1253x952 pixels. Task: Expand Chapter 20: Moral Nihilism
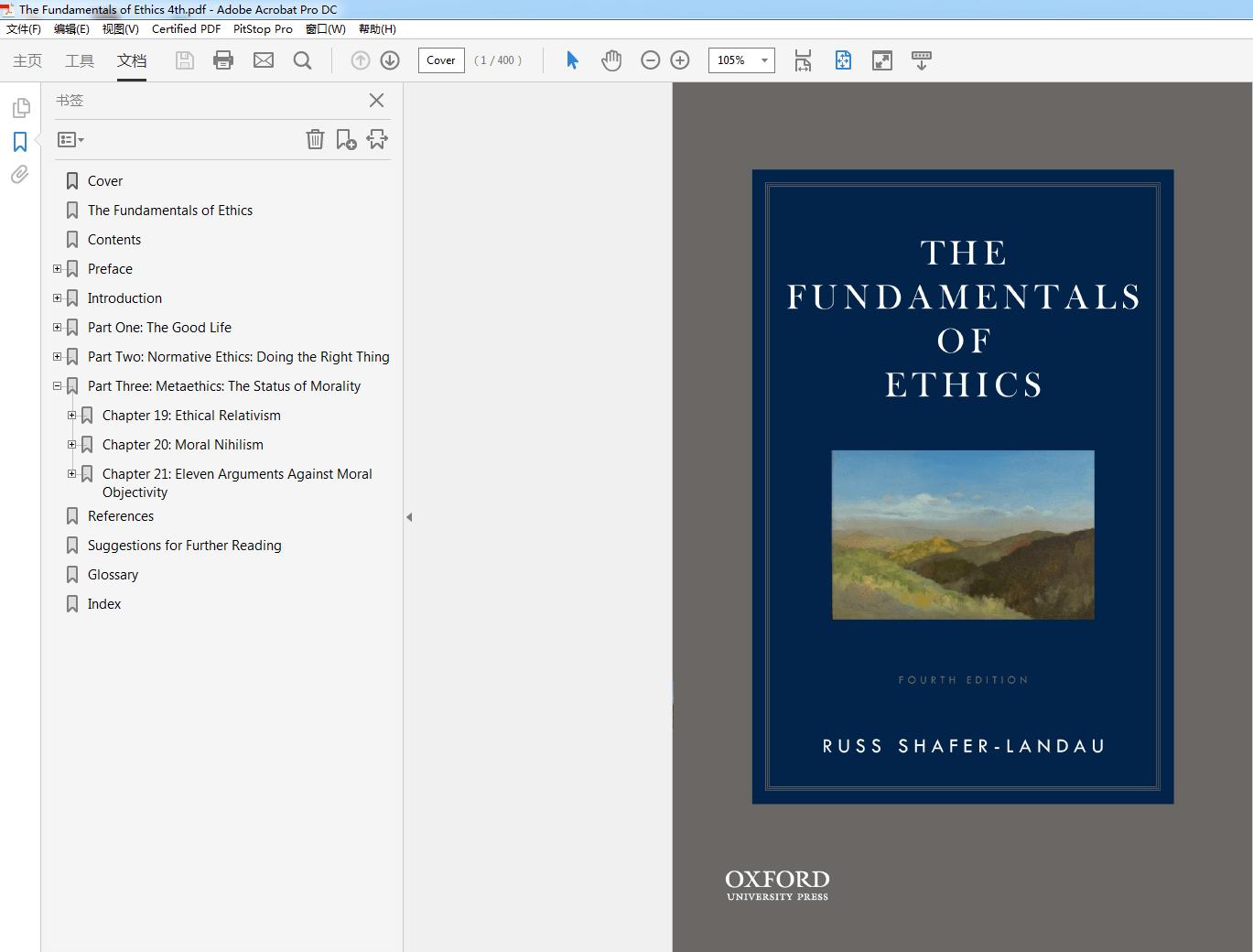[x=72, y=445]
